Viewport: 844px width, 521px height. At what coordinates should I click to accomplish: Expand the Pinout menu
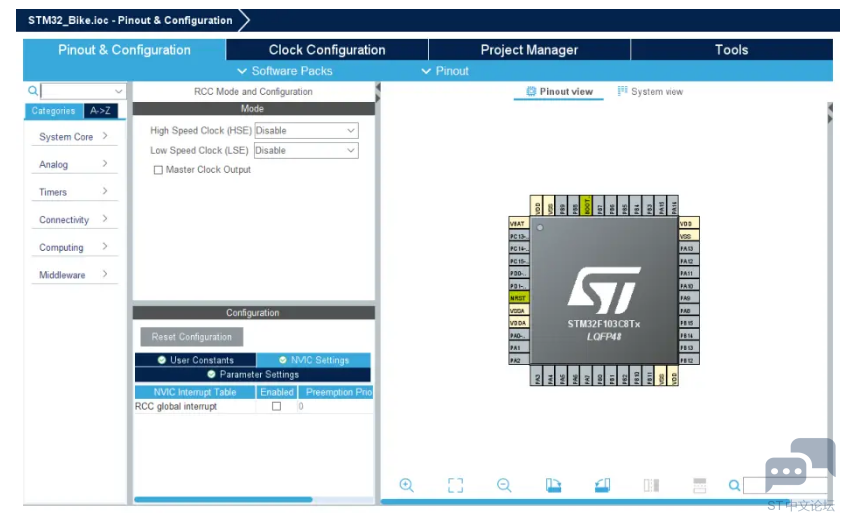[445, 71]
